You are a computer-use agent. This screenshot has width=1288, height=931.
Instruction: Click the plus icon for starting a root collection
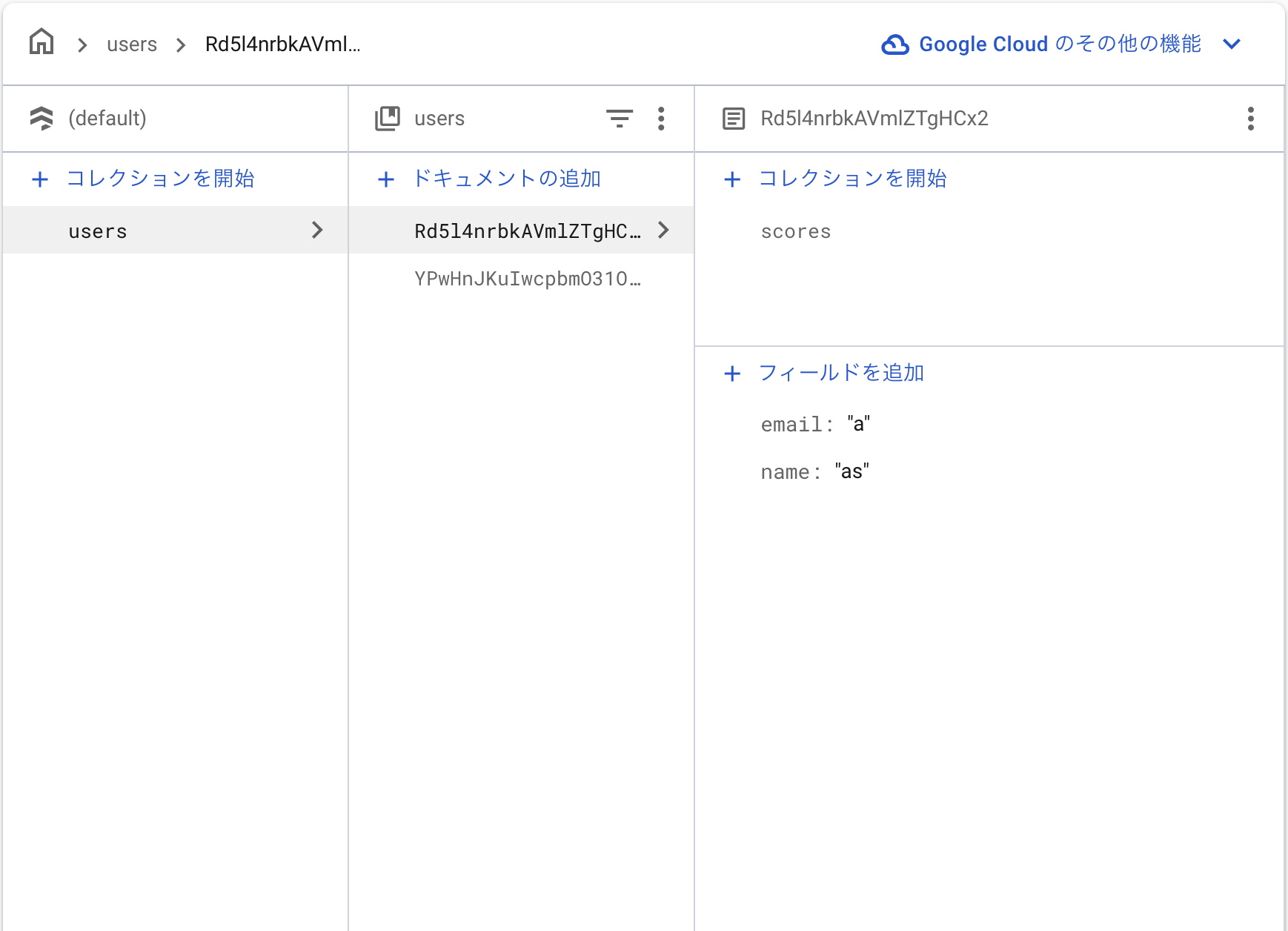pyautogui.click(x=40, y=179)
